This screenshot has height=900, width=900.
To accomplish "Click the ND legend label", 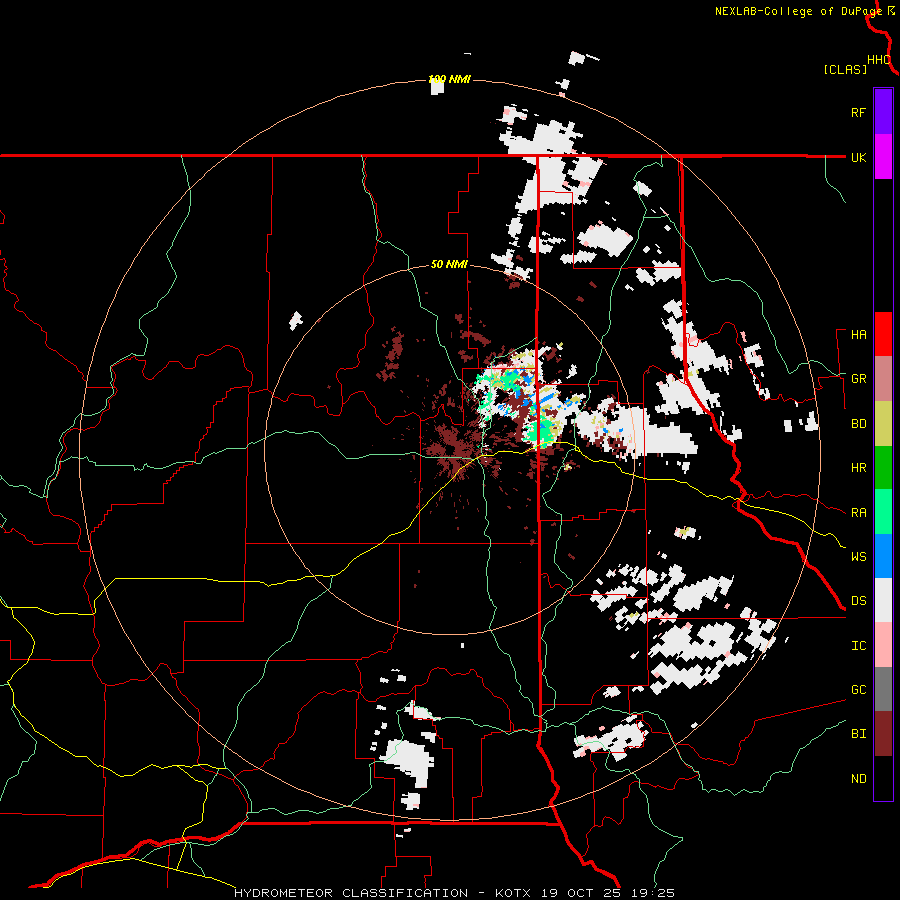I will [x=858, y=778].
